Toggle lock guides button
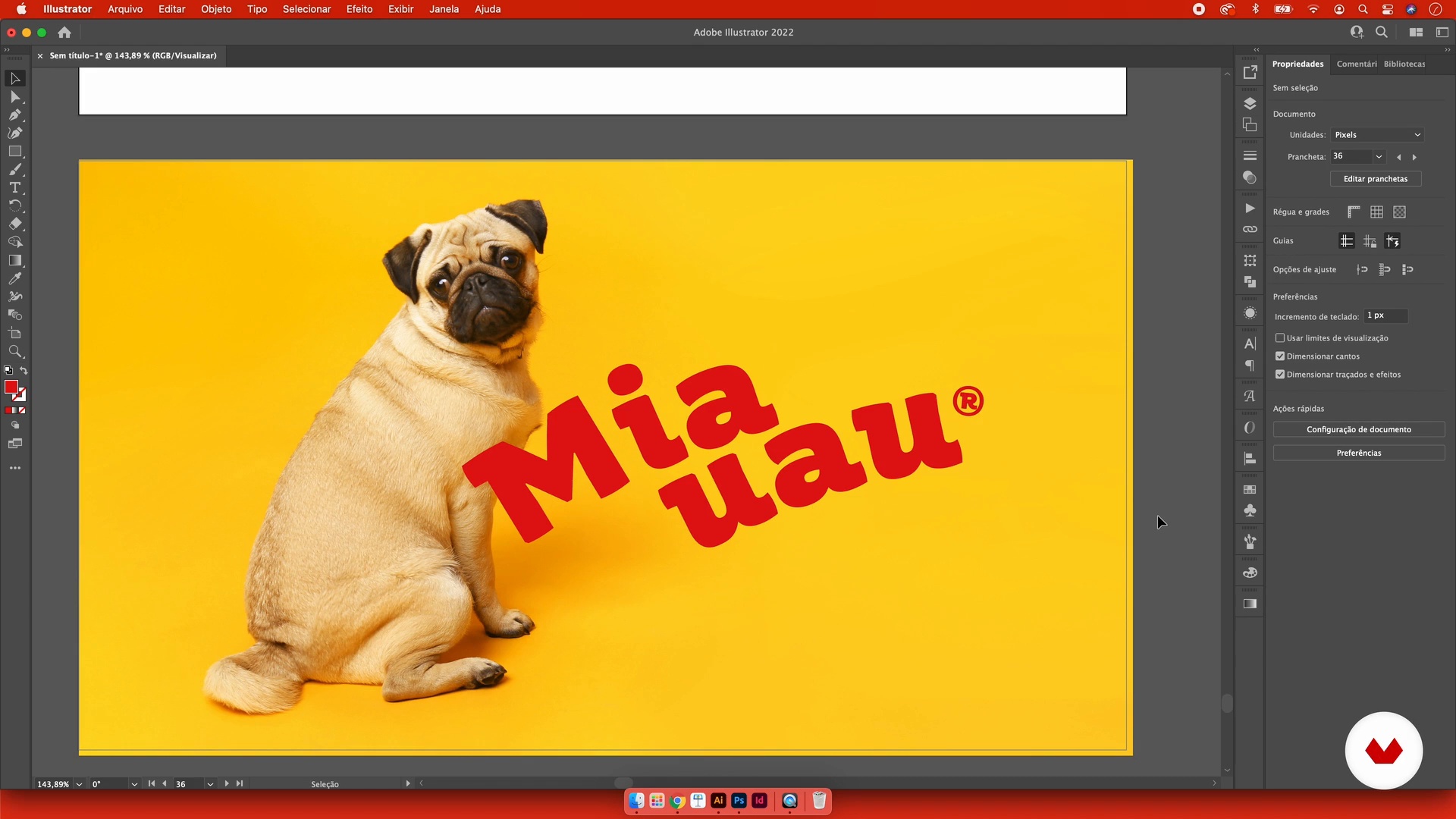1456x819 pixels. coord(1370,241)
